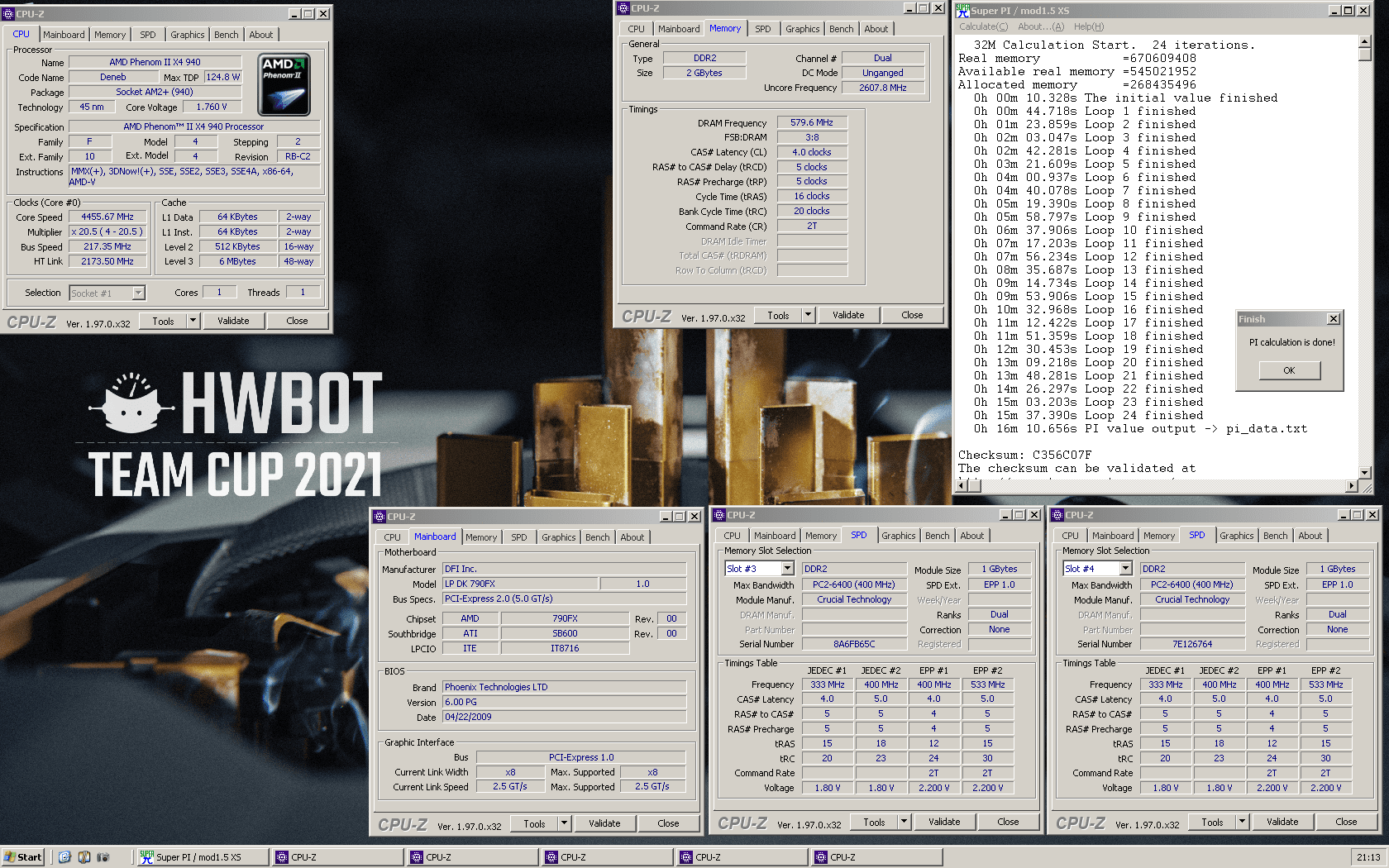Click the CPU-Z title icon in the Slot #3 SPD window

click(720, 515)
